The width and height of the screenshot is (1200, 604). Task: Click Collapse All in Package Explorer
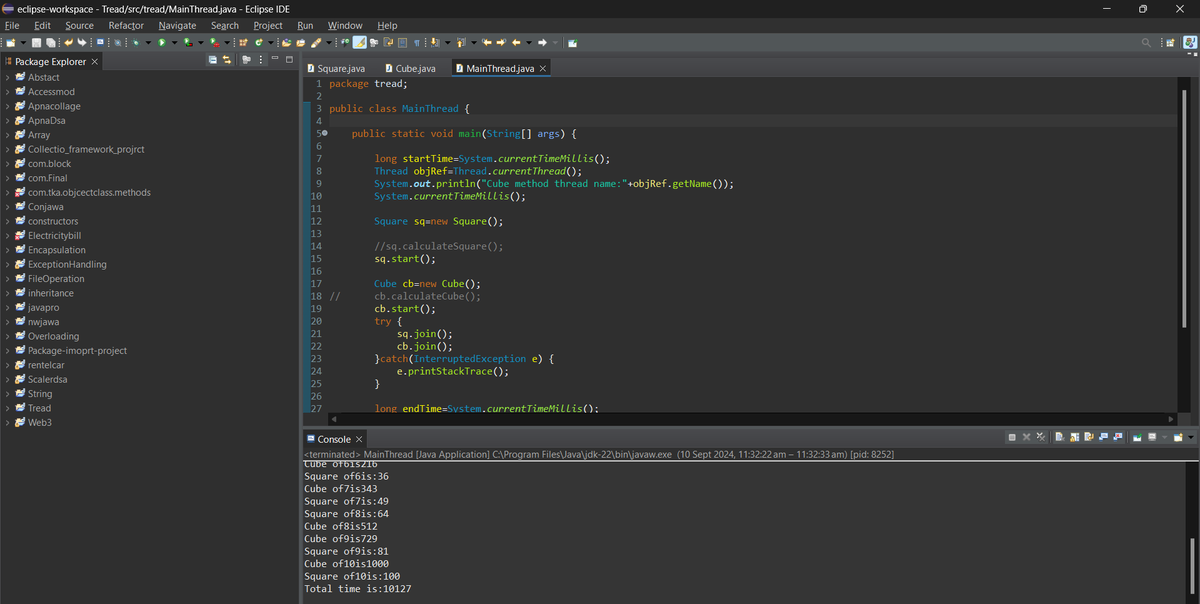coord(213,62)
